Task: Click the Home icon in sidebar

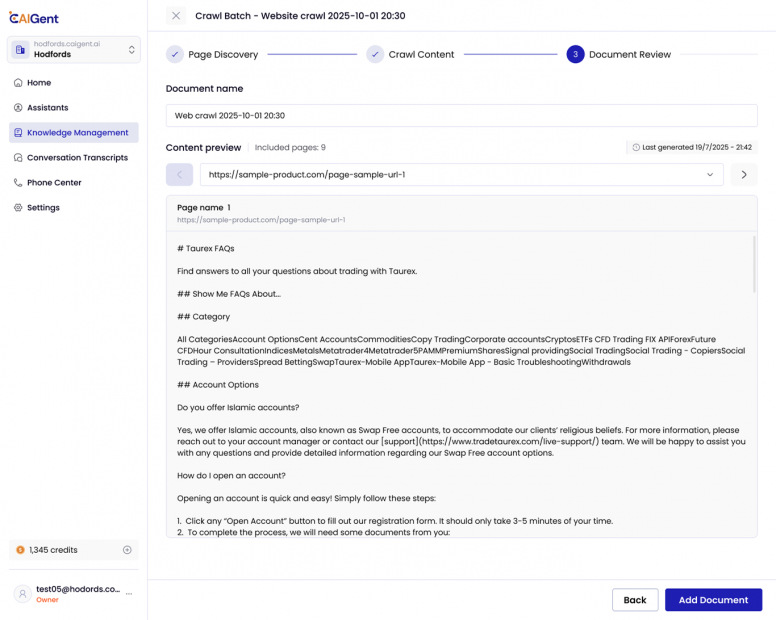Action: coord(18,83)
